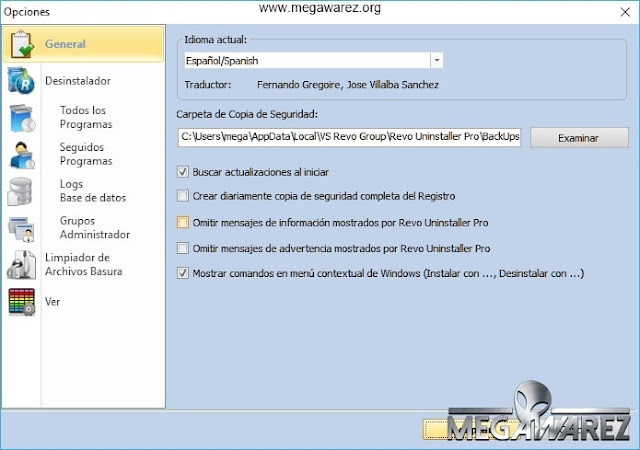
Task: Go to Limpiador de Archivos Basura
Action: point(83,264)
